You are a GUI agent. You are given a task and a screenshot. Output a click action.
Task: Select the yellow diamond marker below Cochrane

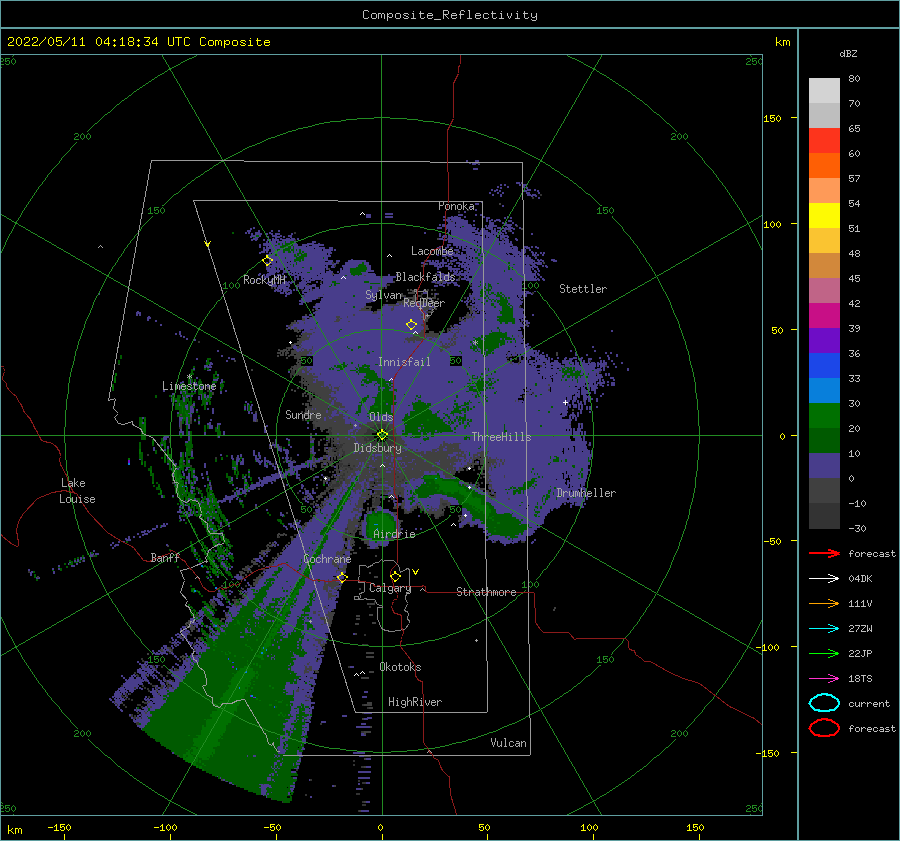click(x=342, y=577)
